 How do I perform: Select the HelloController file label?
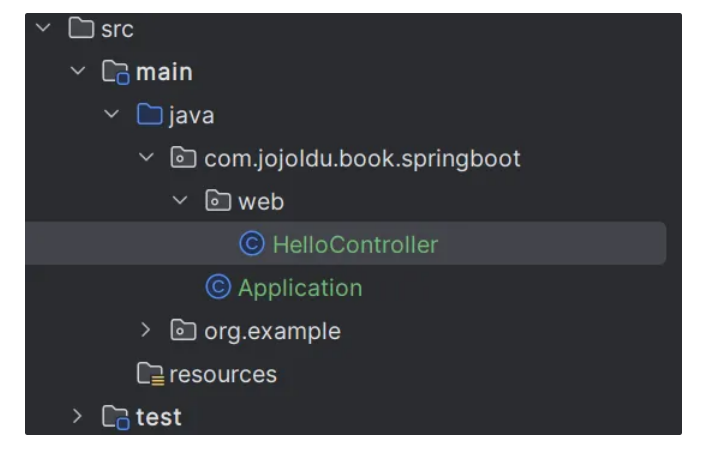click(355, 244)
